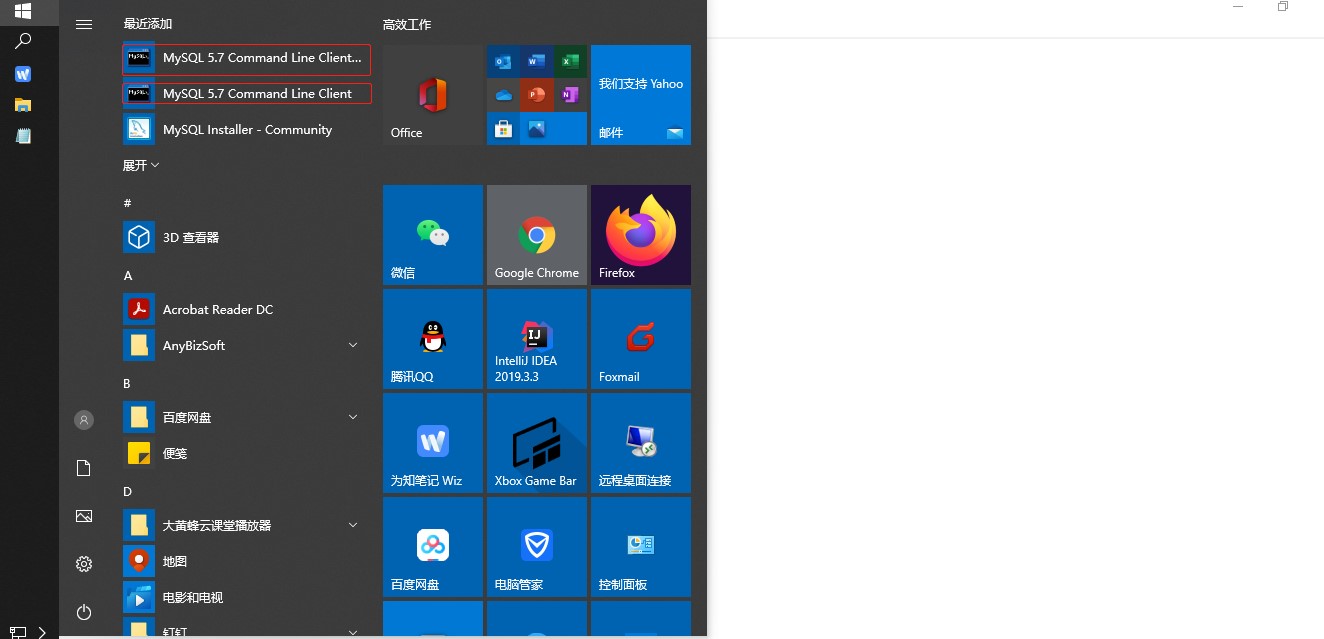The width and height of the screenshot is (1324, 639).
Task: Open Settings gear in Start rail
Action: [84, 564]
